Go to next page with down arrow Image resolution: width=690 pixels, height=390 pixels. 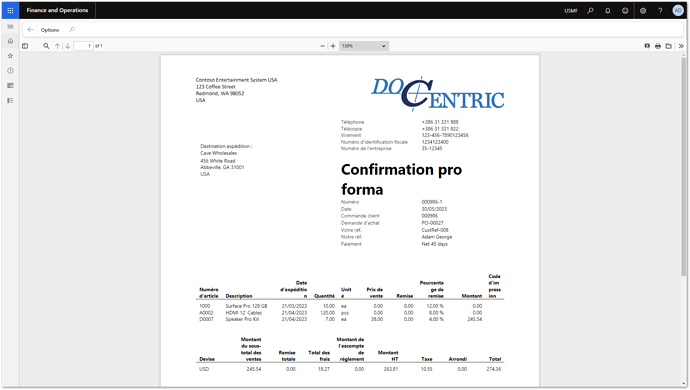tap(68, 46)
